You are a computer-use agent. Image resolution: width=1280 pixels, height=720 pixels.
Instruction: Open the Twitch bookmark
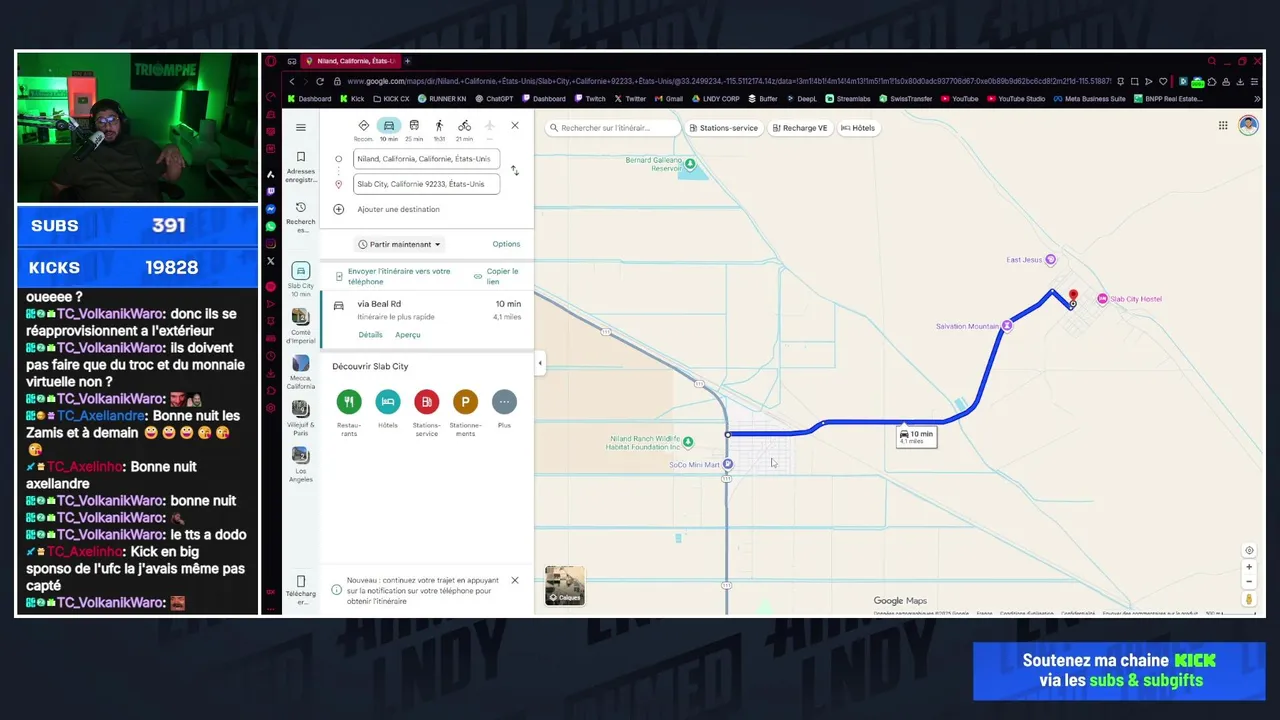pos(590,99)
